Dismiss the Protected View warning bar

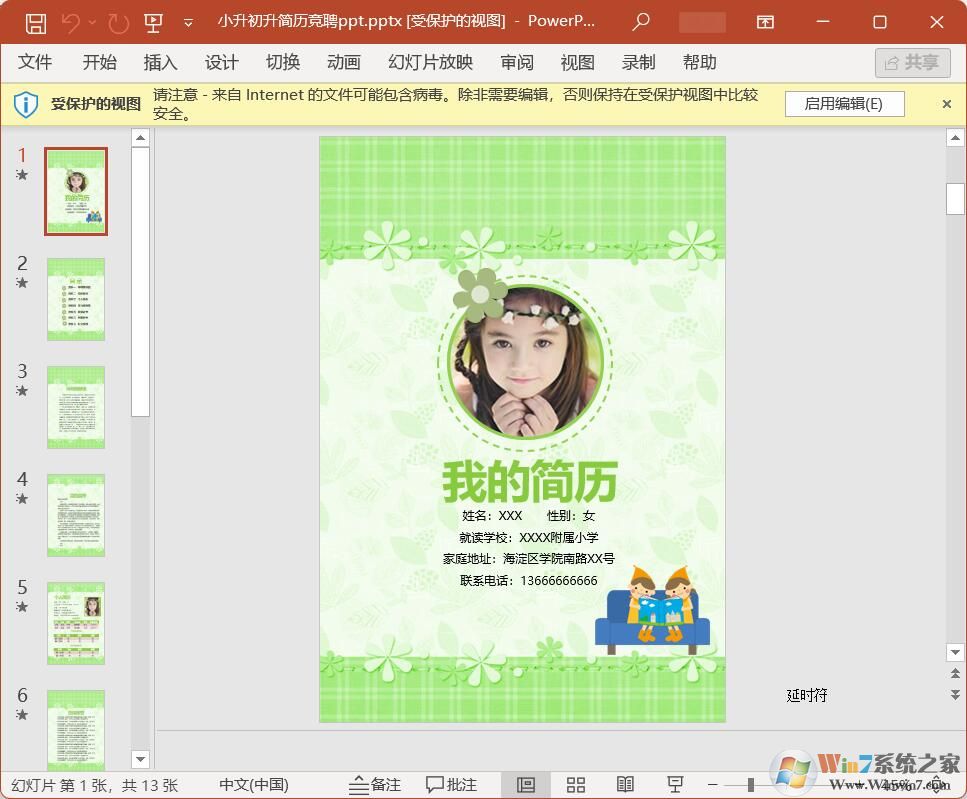pos(946,103)
